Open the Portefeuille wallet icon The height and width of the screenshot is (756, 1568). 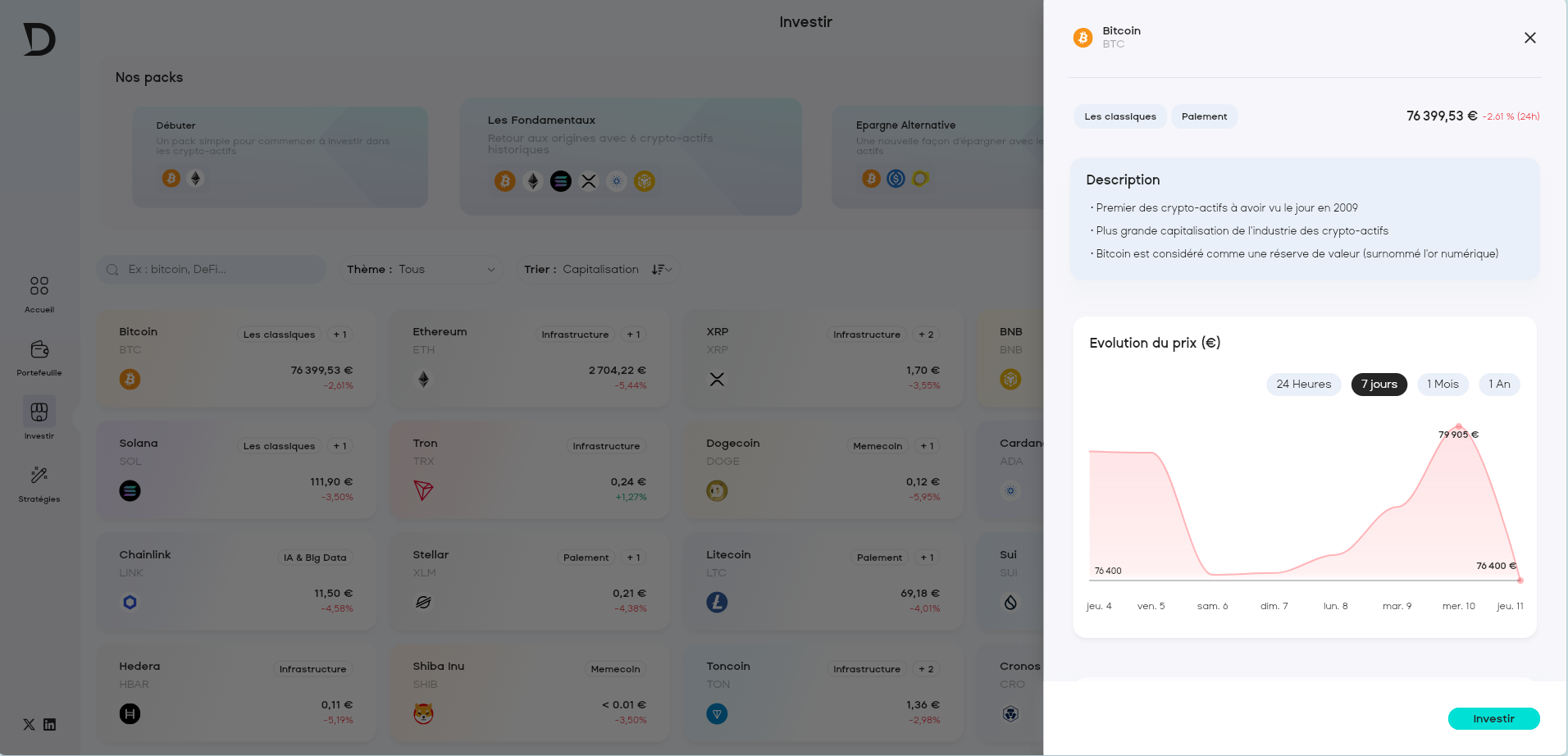39,350
